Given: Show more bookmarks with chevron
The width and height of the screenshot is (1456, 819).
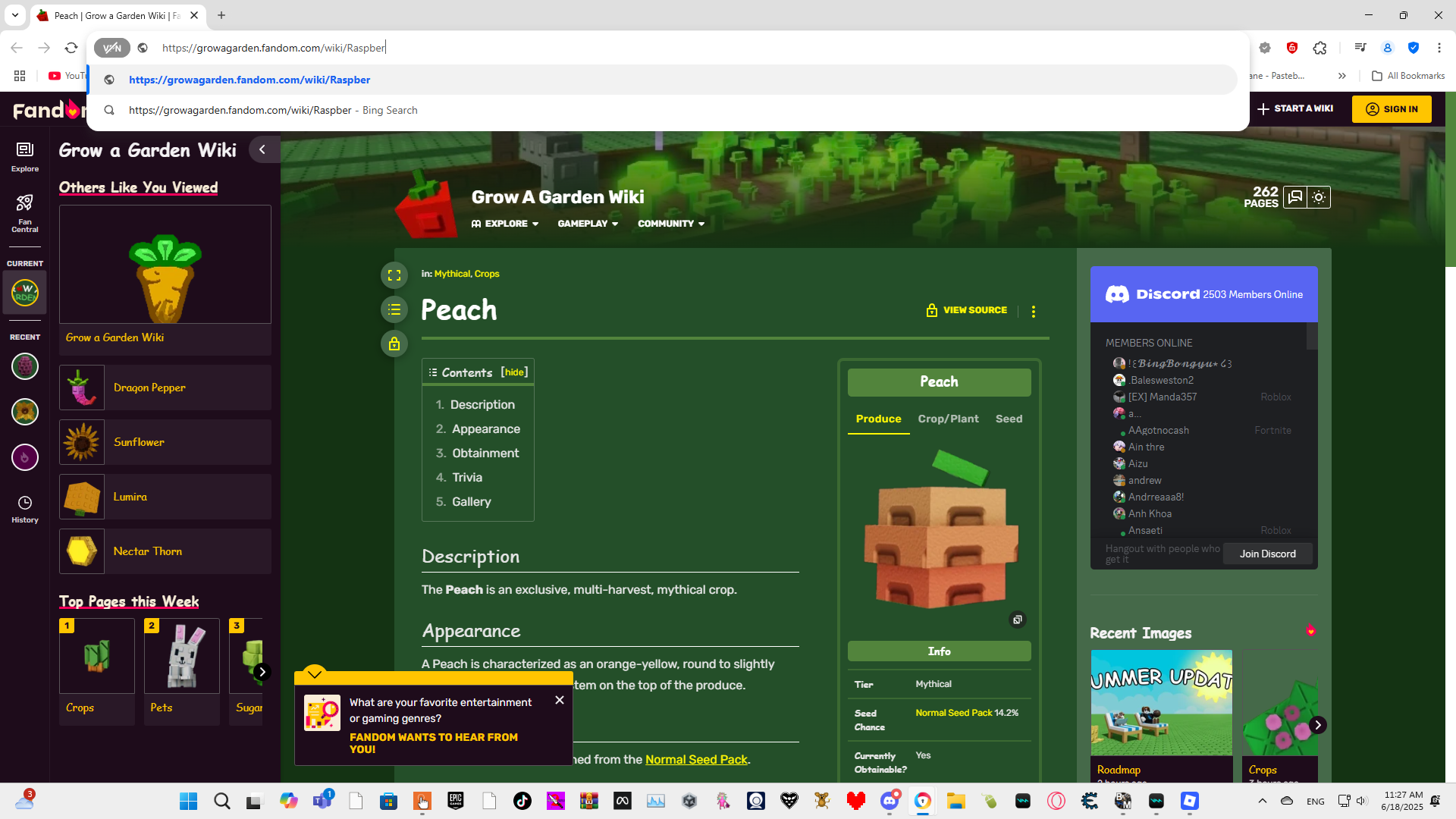Looking at the screenshot, I should [x=1342, y=76].
